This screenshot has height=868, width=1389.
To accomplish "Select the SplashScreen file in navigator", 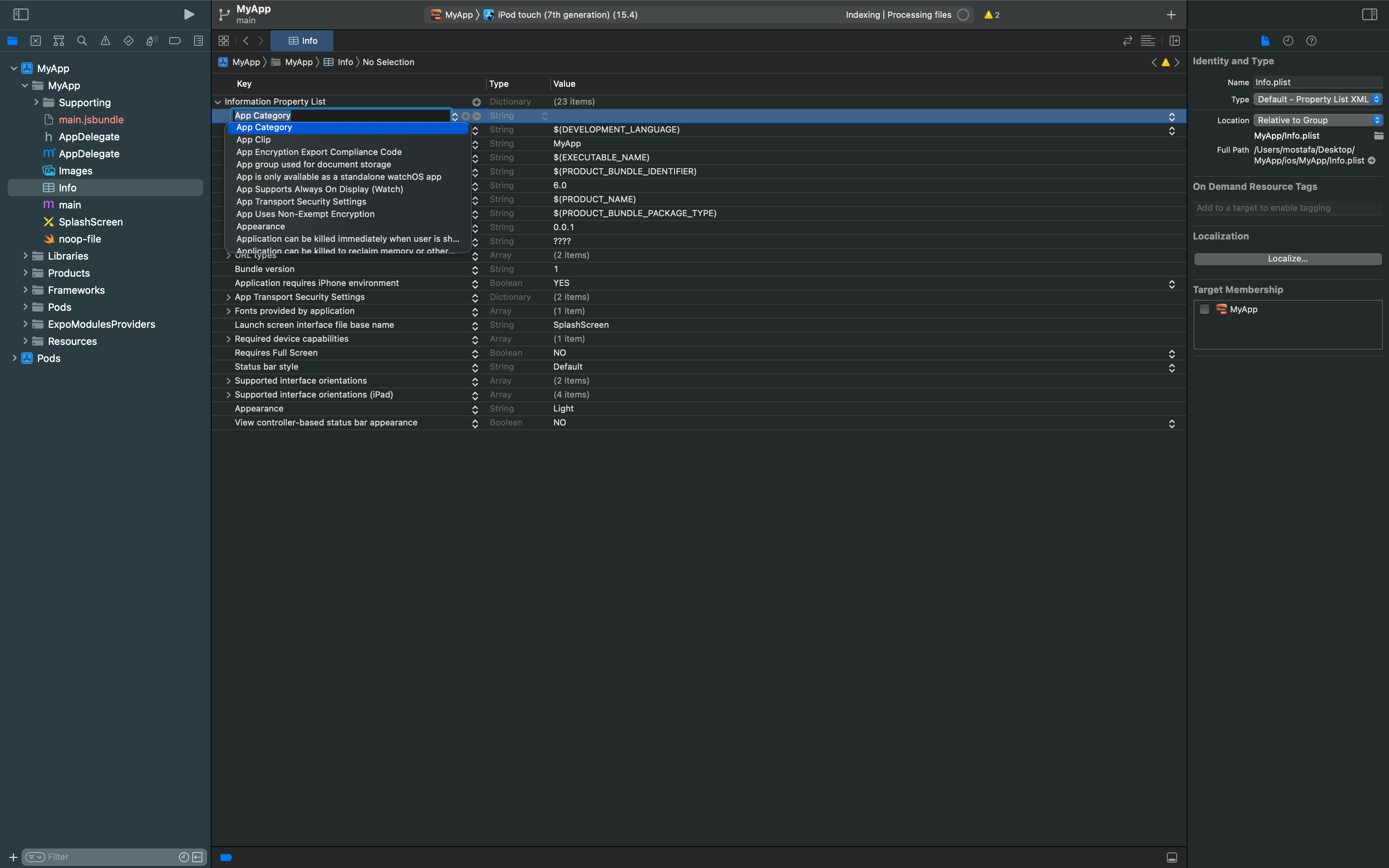I will (x=91, y=222).
